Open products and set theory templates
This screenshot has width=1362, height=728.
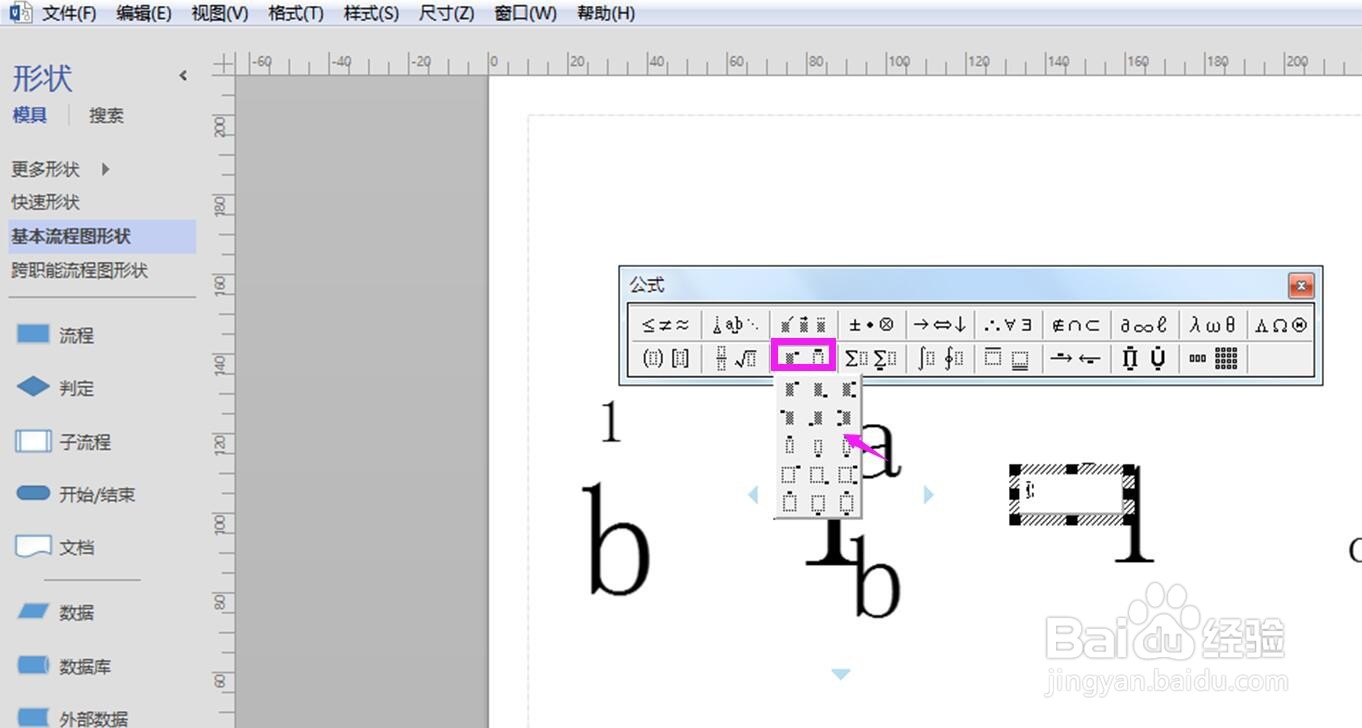(1143, 358)
